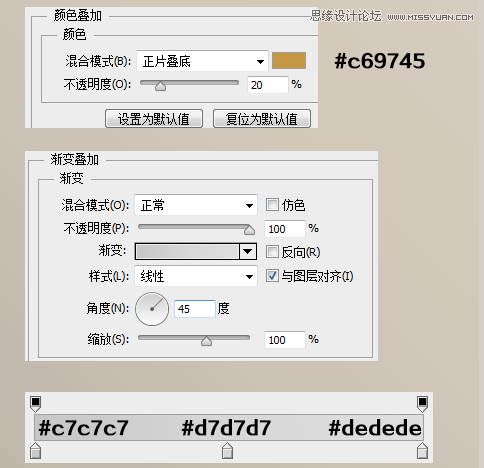The width and height of the screenshot is (484, 468).
Task: Click the color overlay opacity slider handle
Action: (x=160, y=86)
